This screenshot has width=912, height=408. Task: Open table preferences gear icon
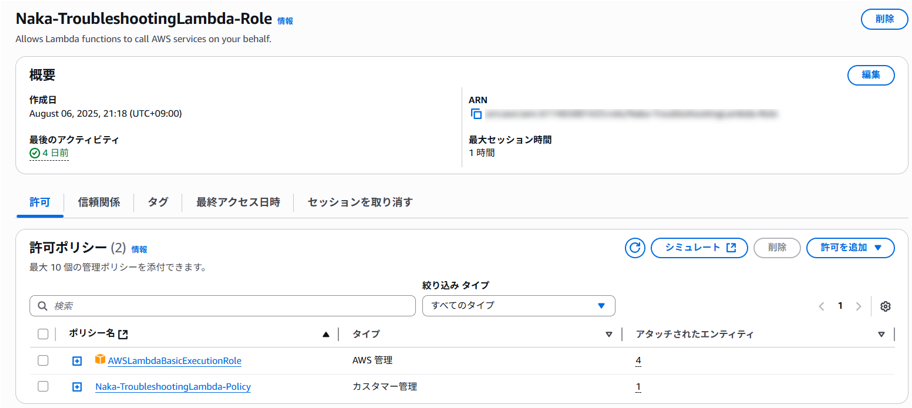click(x=886, y=306)
